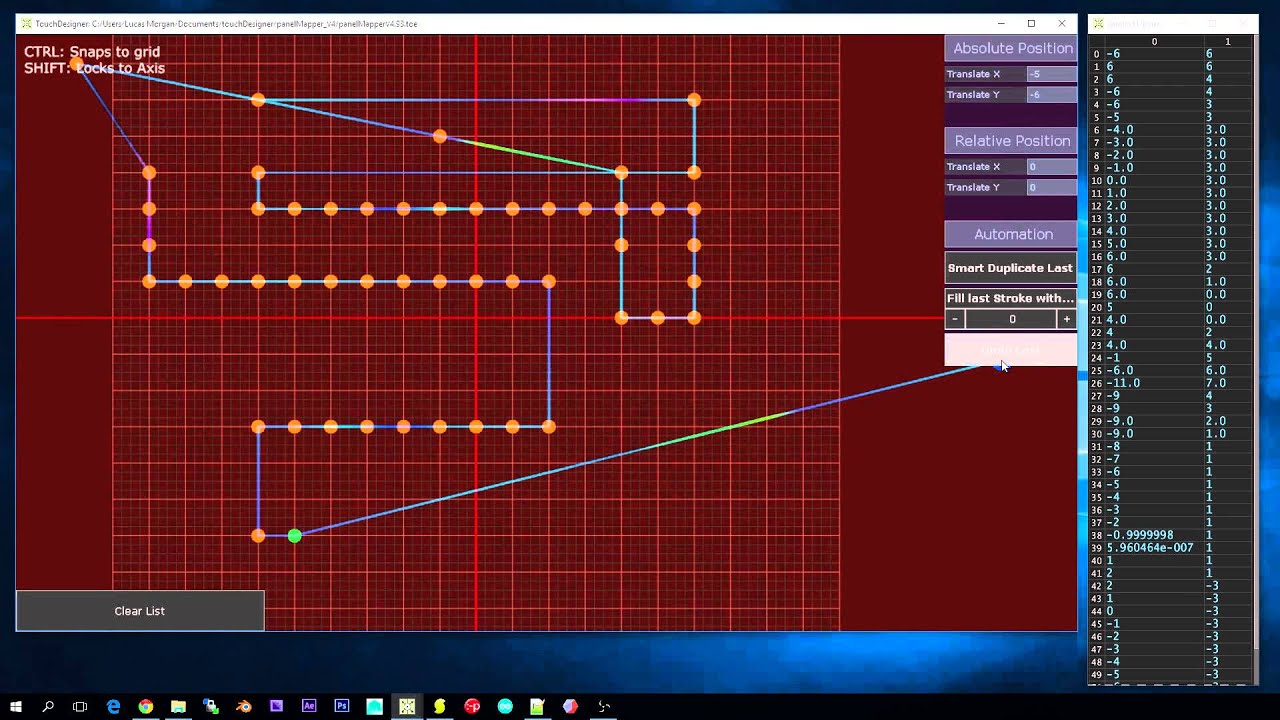Open After Effects from the taskbar

click(x=309, y=706)
